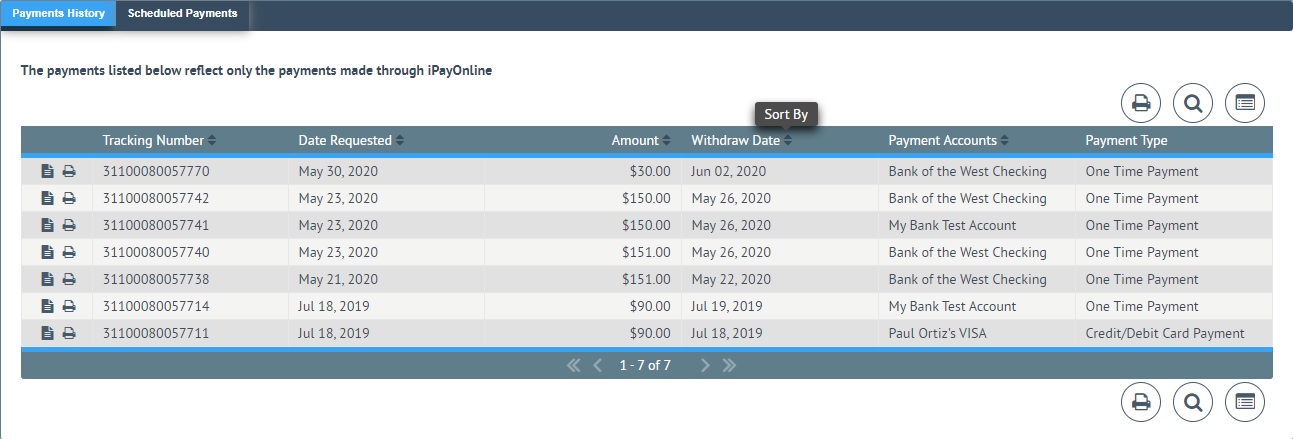Click the Payment Accounts header text
Viewport: 1293px width, 439px height.
[x=942, y=141]
